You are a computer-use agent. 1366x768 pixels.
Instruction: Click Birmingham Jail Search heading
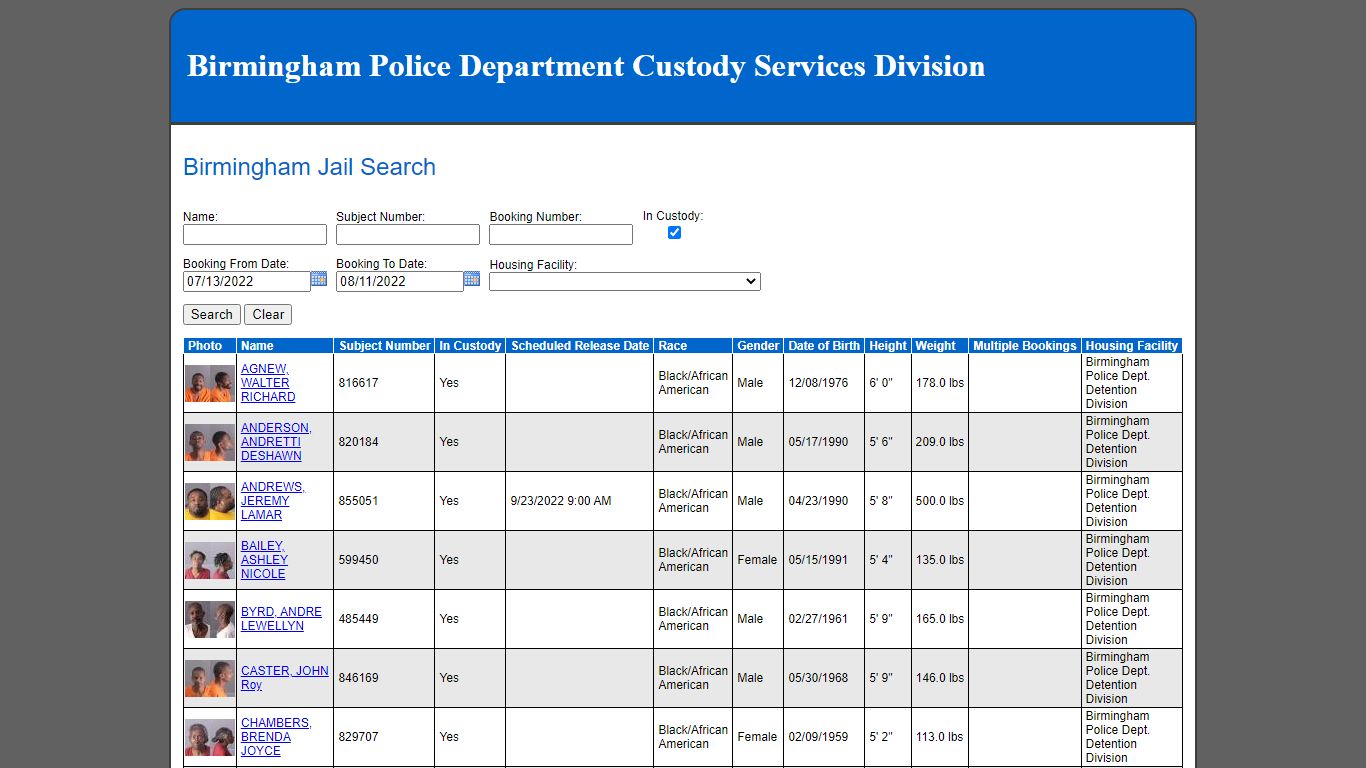[x=309, y=167]
